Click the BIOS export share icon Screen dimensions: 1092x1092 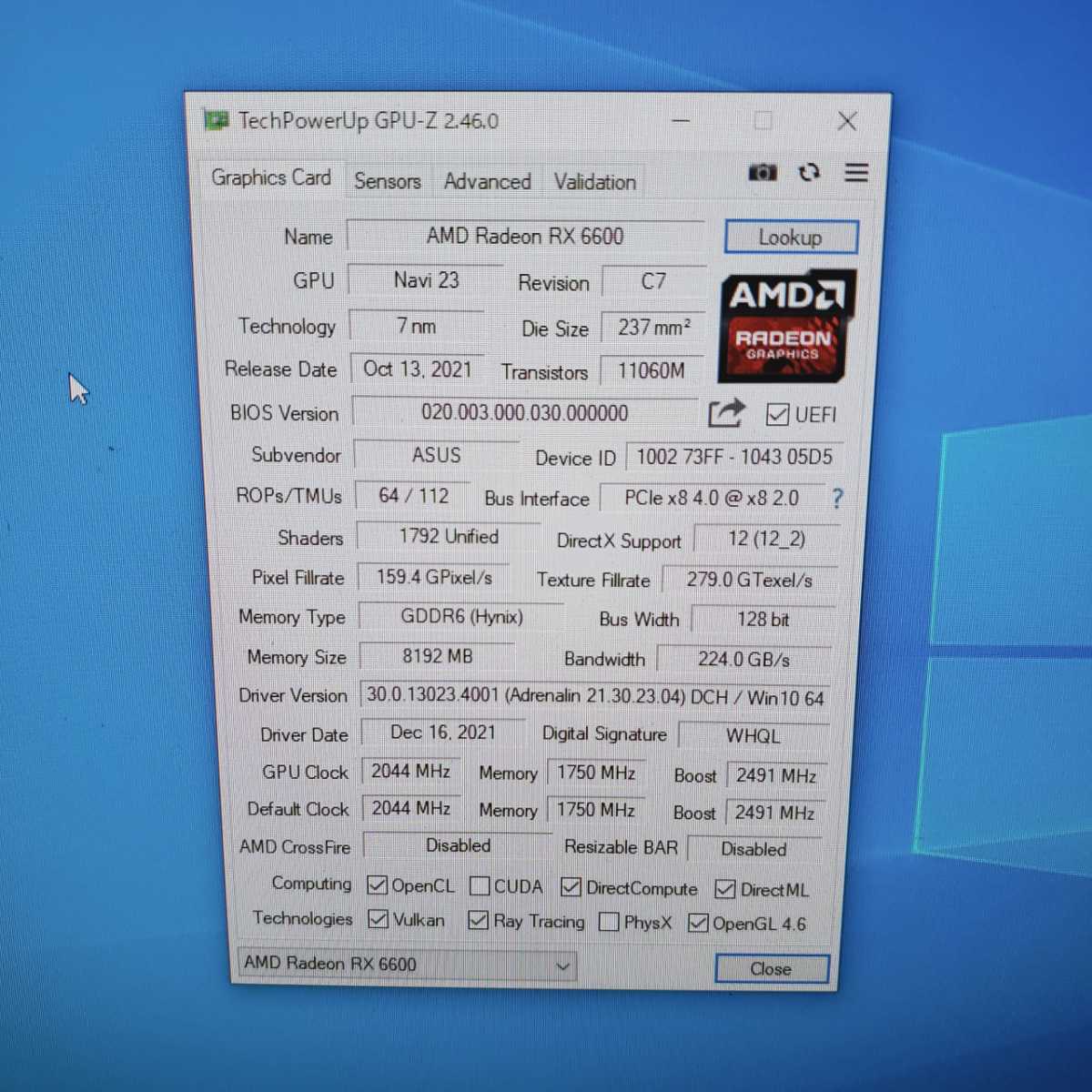click(726, 413)
